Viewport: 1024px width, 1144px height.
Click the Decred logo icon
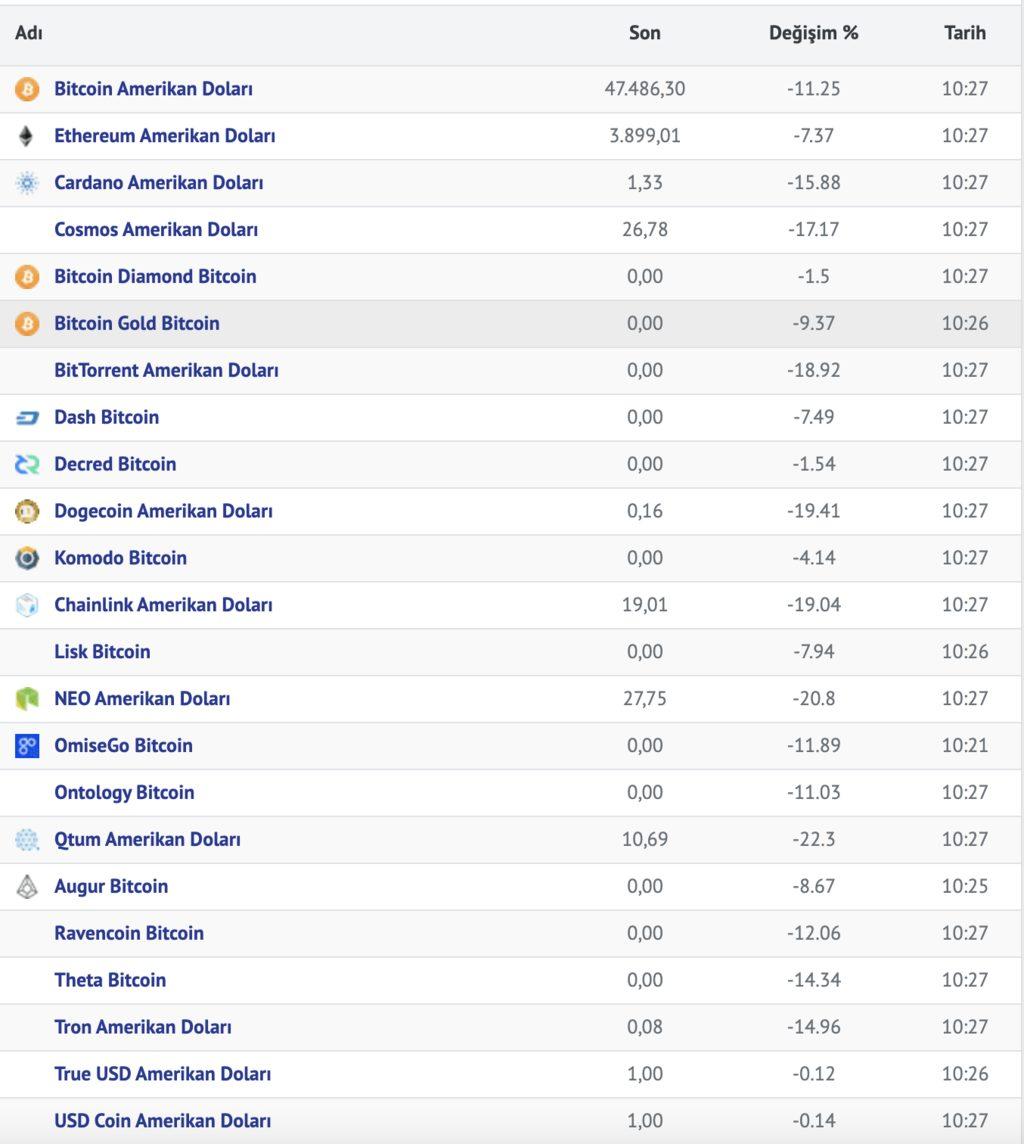point(27,464)
